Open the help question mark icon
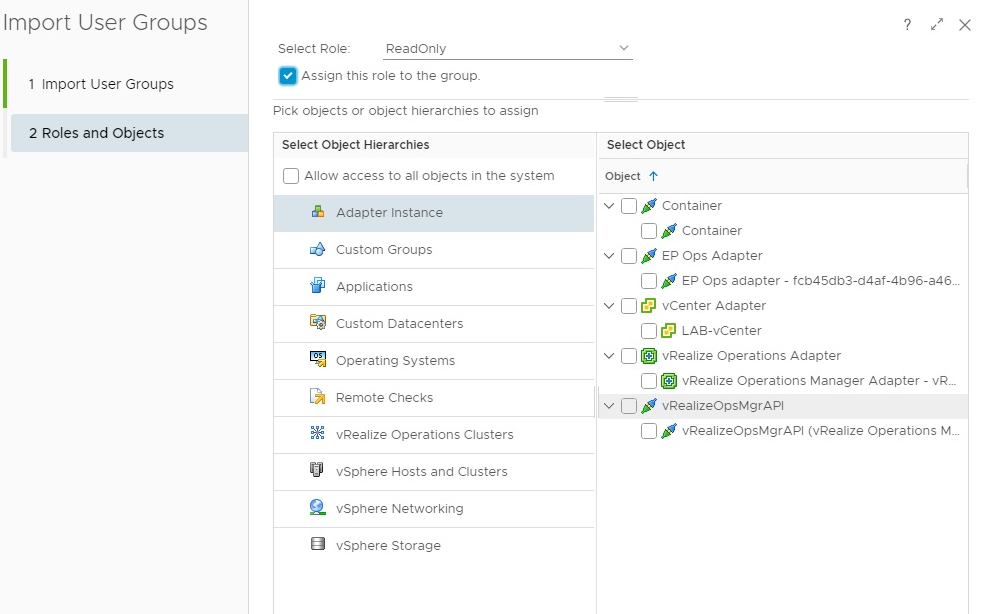The image size is (985, 614). coord(907,25)
